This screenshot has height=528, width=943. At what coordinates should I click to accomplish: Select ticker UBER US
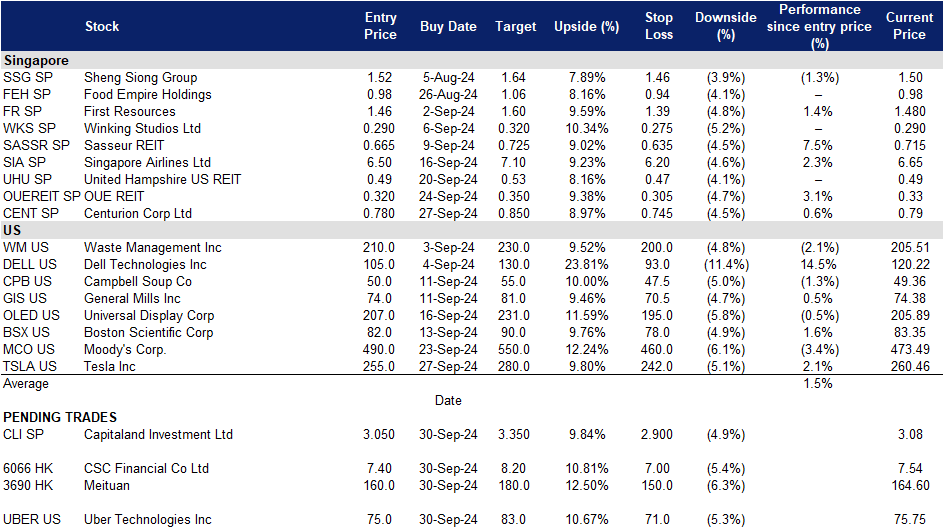(x=32, y=520)
